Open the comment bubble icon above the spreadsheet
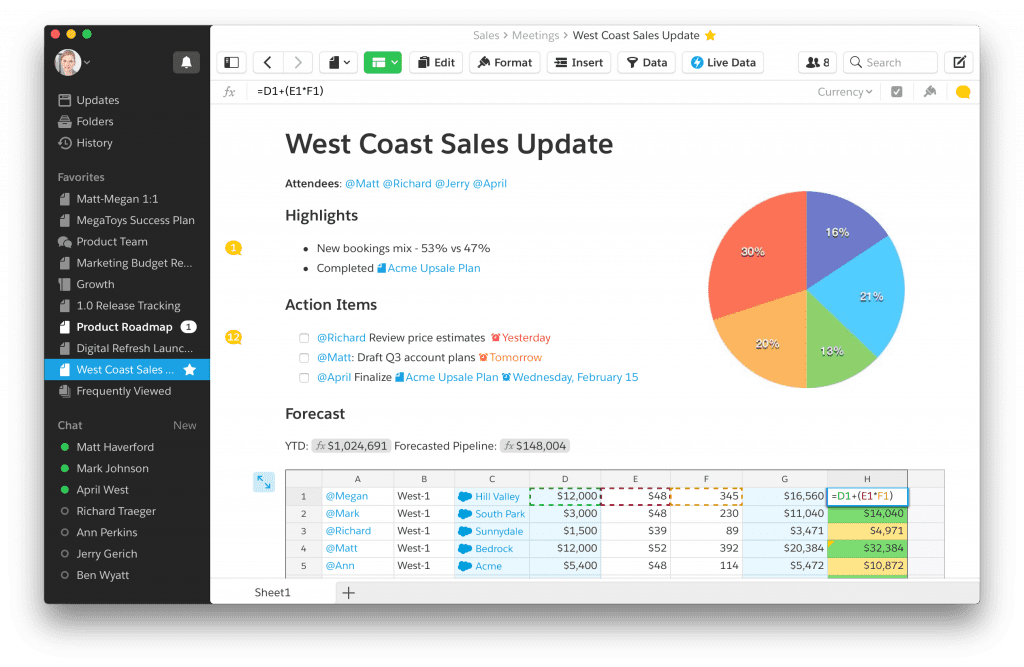Image resolution: width=1024 pixels, height=667 pixels. click(961, 91)
